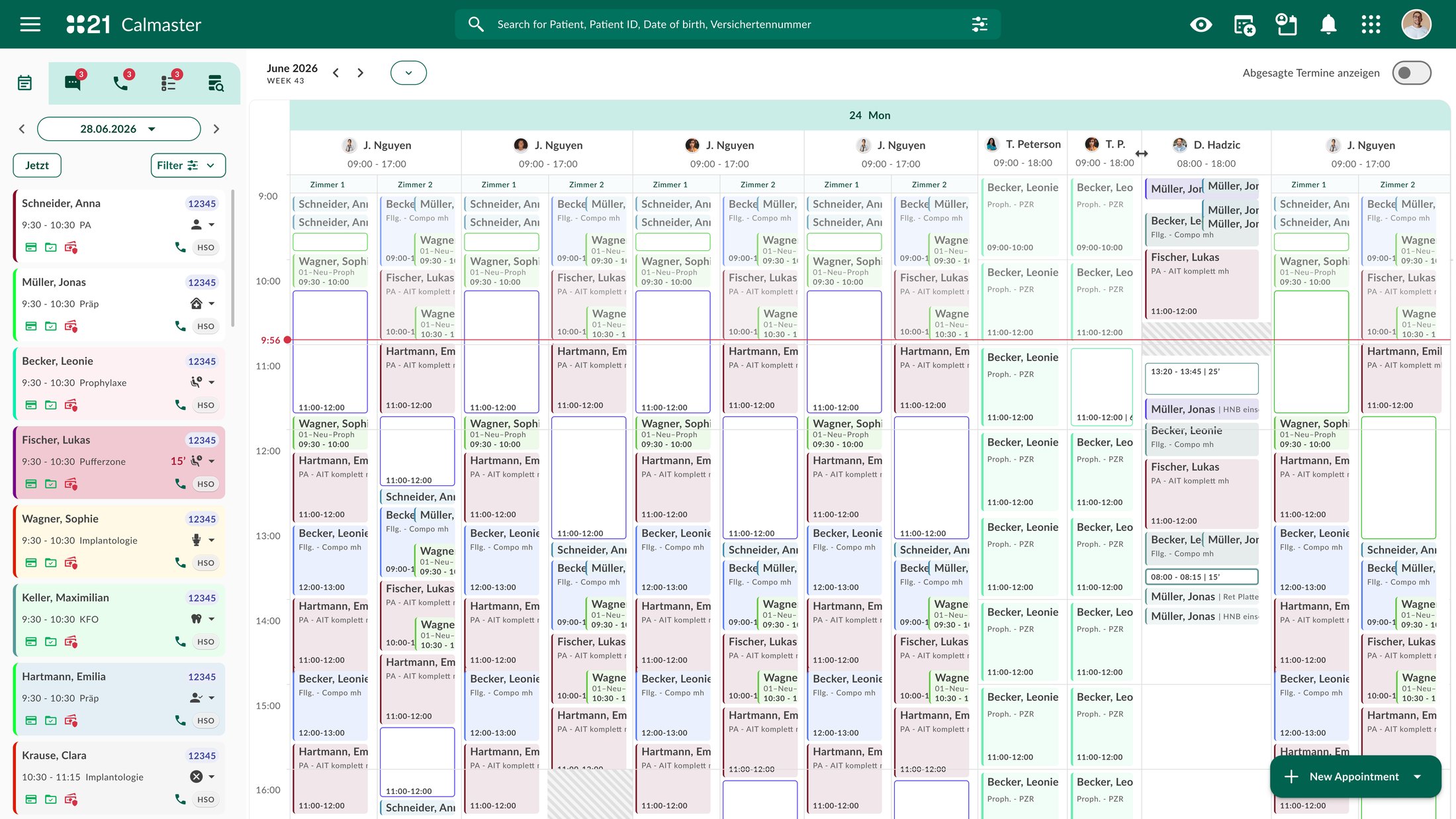Click the Jetzt button
This screenshot has width=1456, height=819.
point(37,166)
